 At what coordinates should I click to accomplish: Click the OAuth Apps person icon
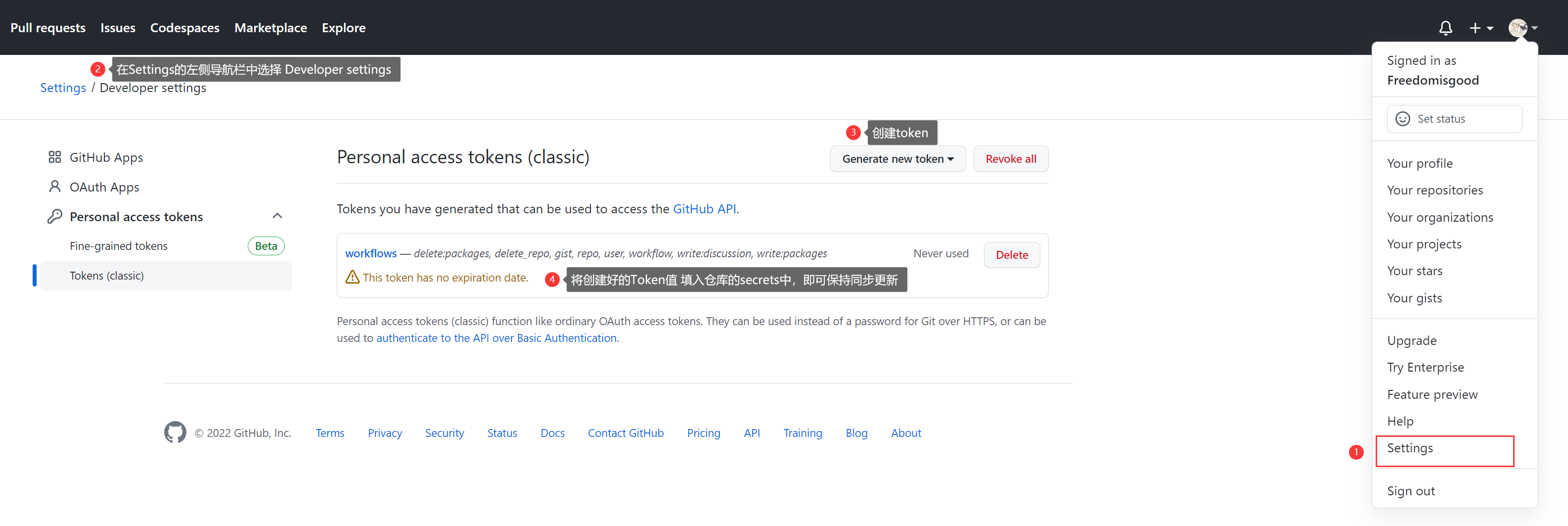pyautogui.click(x=55, y=186)
